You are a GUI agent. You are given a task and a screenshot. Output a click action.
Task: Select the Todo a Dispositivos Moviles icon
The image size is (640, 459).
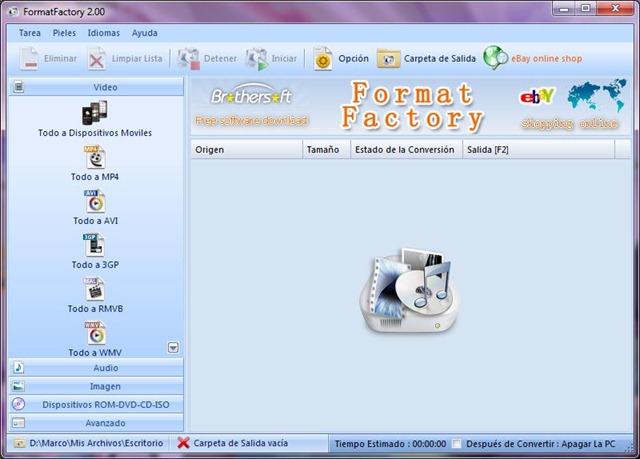(x=95, y=113)
